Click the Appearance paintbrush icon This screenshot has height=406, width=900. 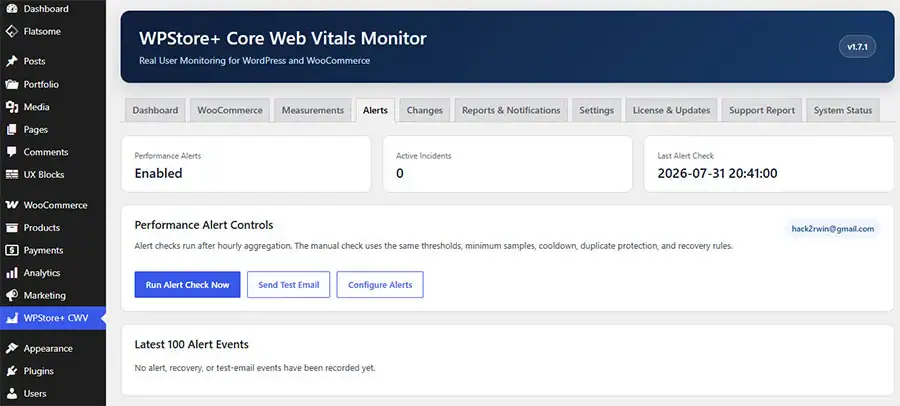[x=11, y=349]
